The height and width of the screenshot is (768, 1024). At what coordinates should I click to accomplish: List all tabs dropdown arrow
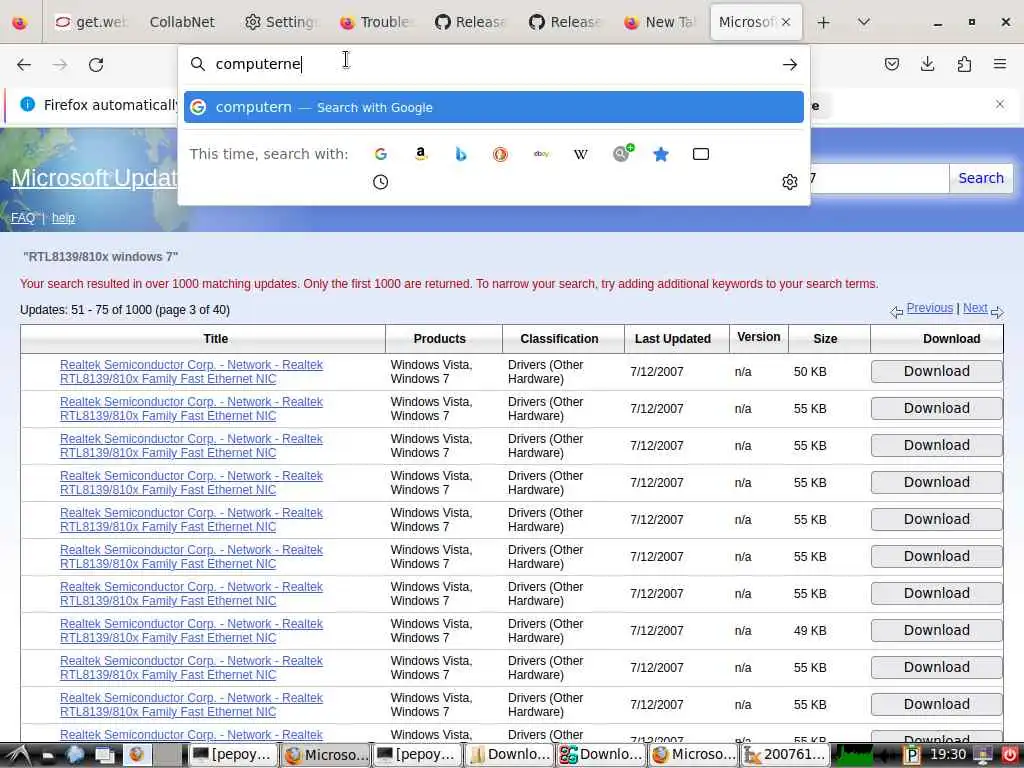[863, 22]
